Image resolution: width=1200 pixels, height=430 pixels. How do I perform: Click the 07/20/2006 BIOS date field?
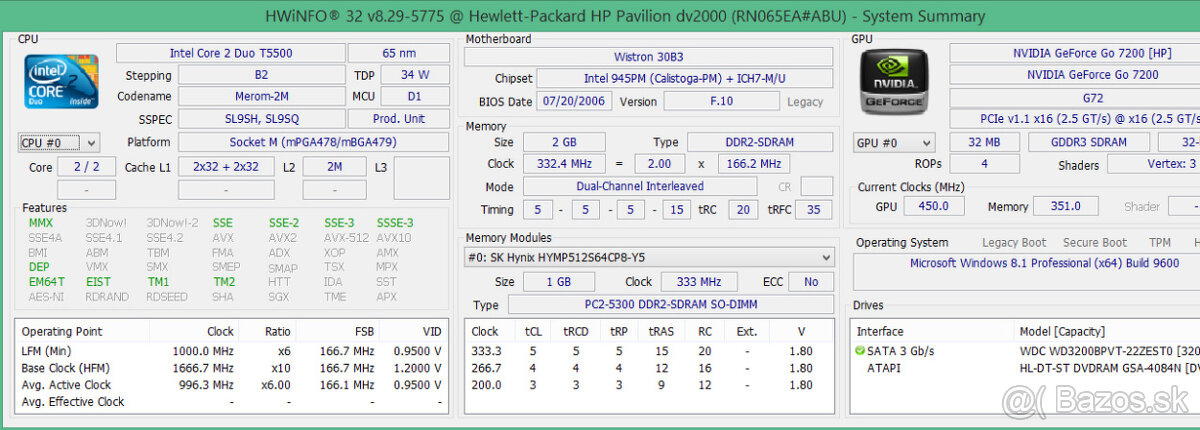pos(574,102)
